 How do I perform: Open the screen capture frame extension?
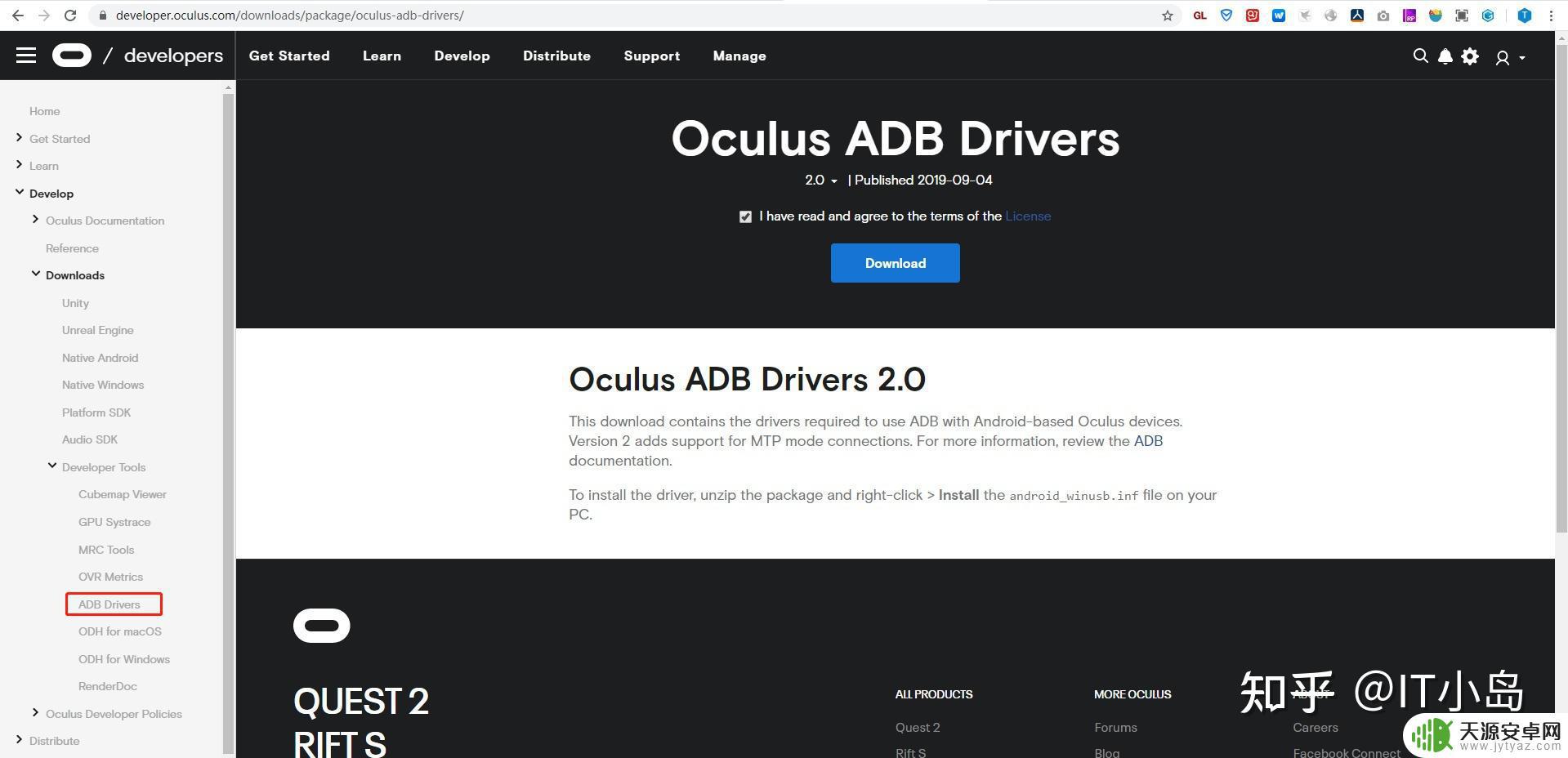coord(1462,16)
